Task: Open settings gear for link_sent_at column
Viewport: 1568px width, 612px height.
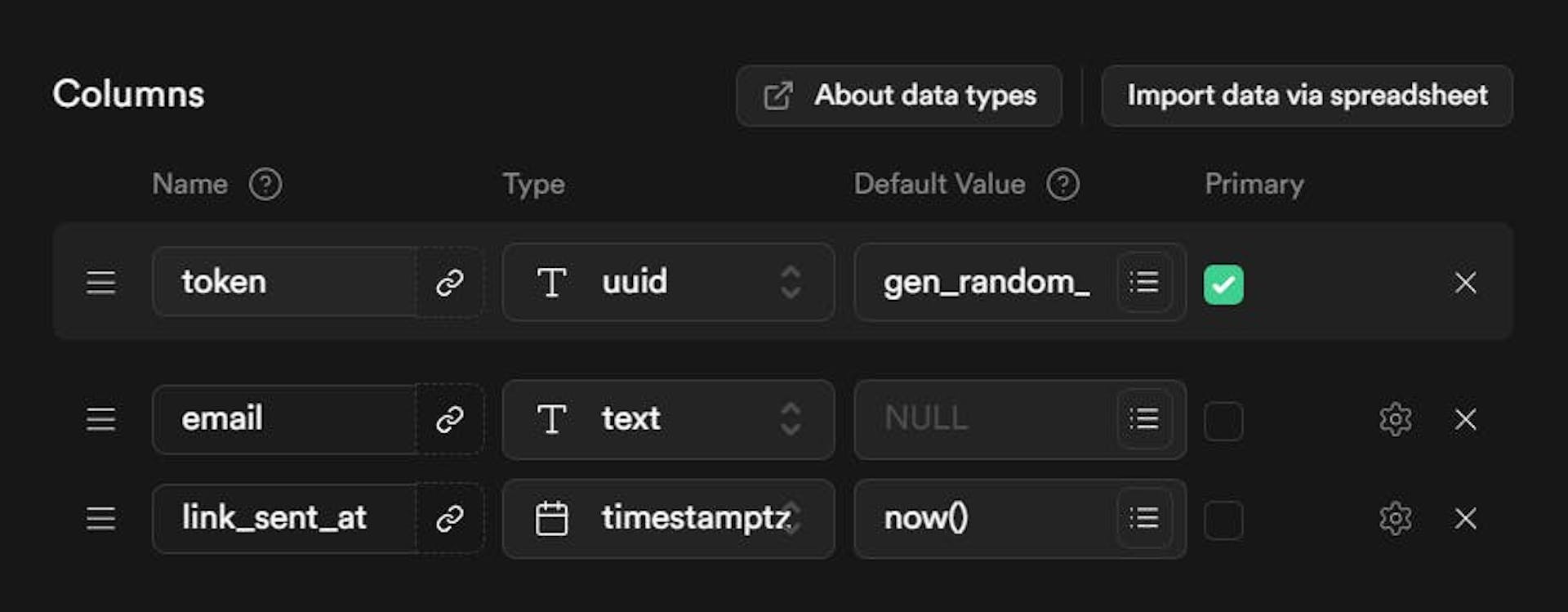Action: coord(1395,518)
